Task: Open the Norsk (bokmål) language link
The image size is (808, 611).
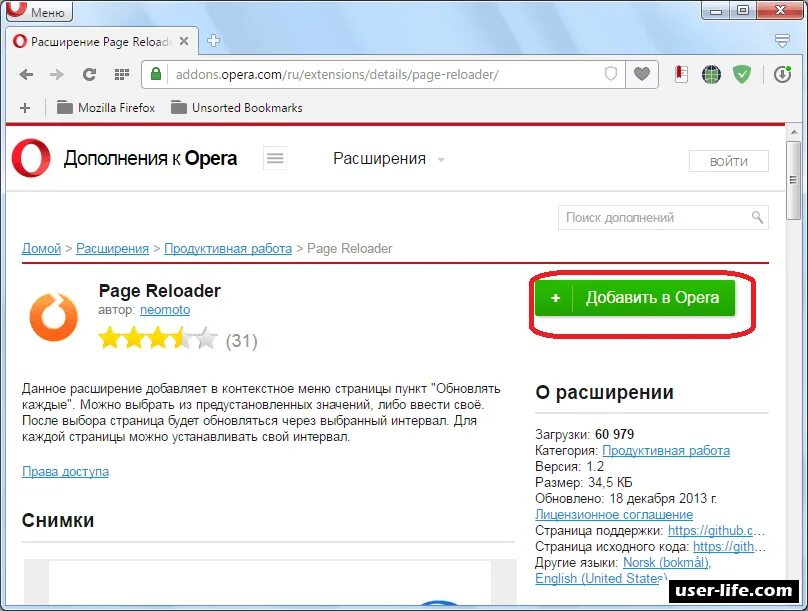Action: [x=667, y=563]
